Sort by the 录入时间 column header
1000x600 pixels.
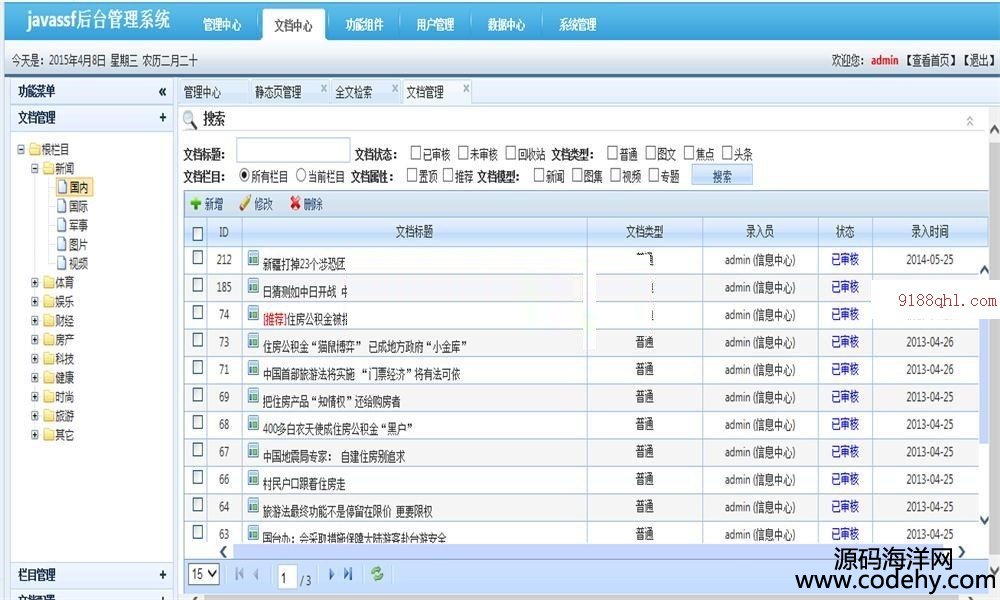tap(929, 231)
